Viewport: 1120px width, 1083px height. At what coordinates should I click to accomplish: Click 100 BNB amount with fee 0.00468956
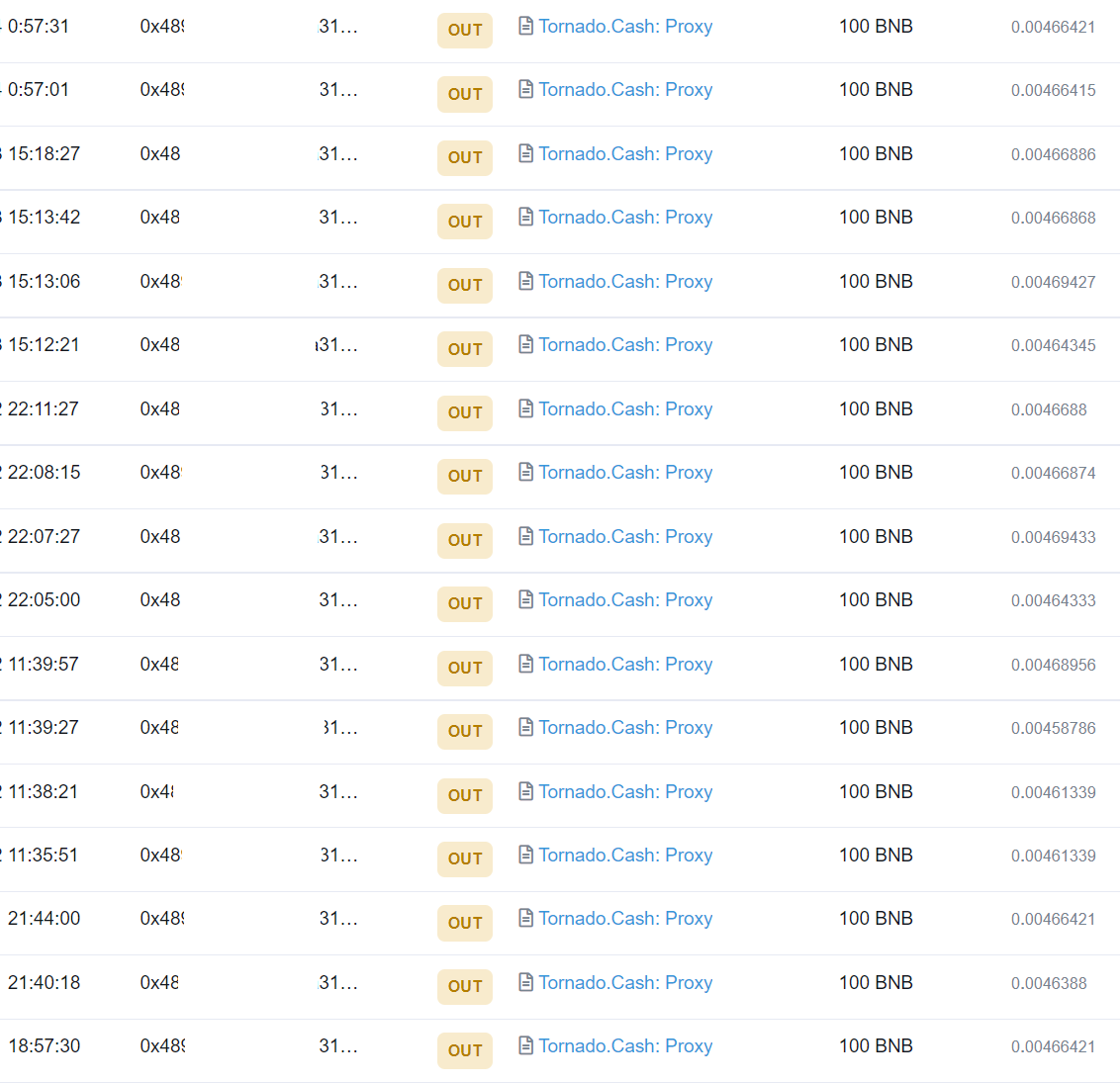[x=876, y=665]
